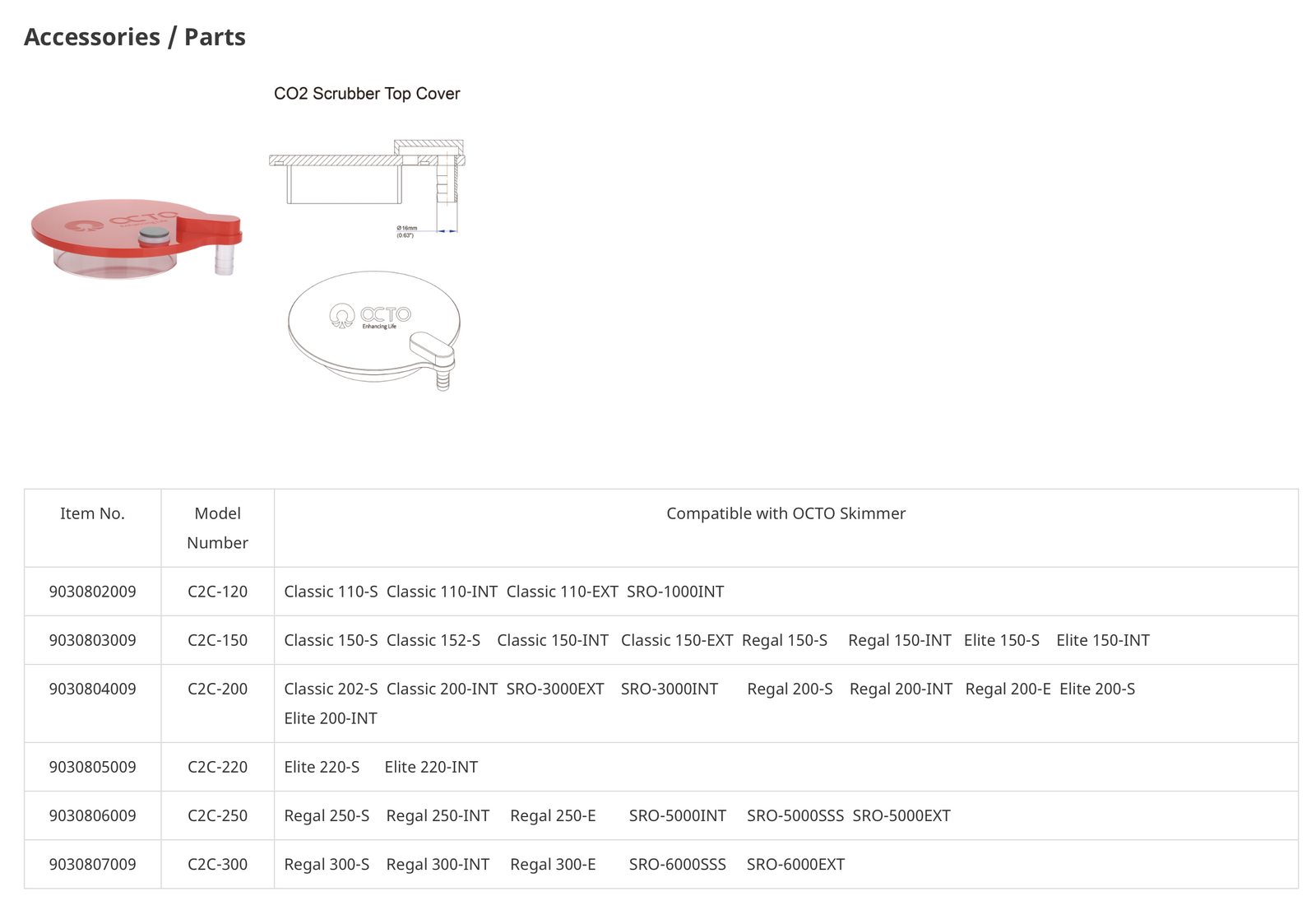The width and height of the screenshot is (1316, 910).
Task: Click SRO-6000EXT skimmer entry
Action: 795,864
